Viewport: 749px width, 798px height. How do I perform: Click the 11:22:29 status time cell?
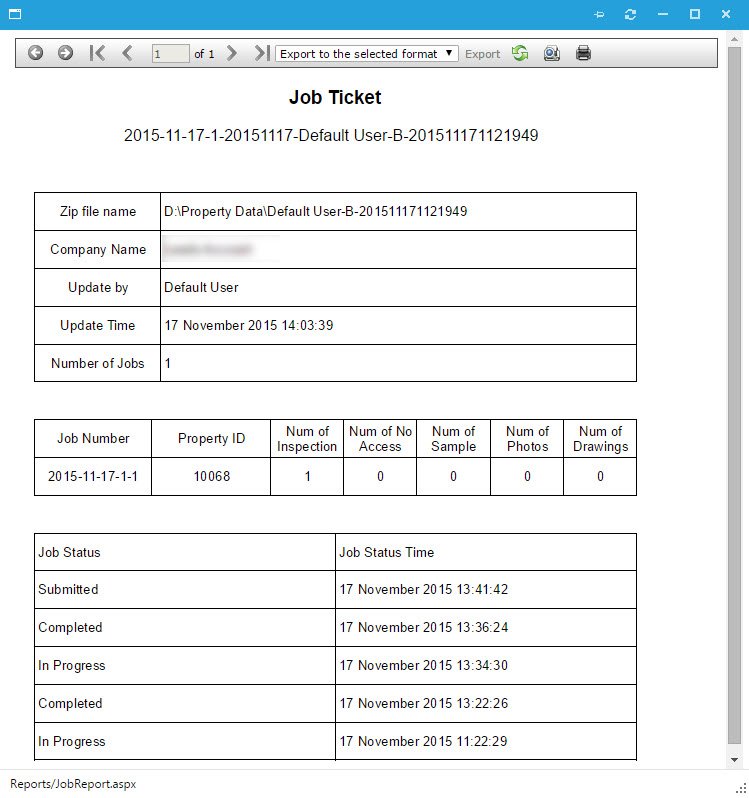[486, 742]
